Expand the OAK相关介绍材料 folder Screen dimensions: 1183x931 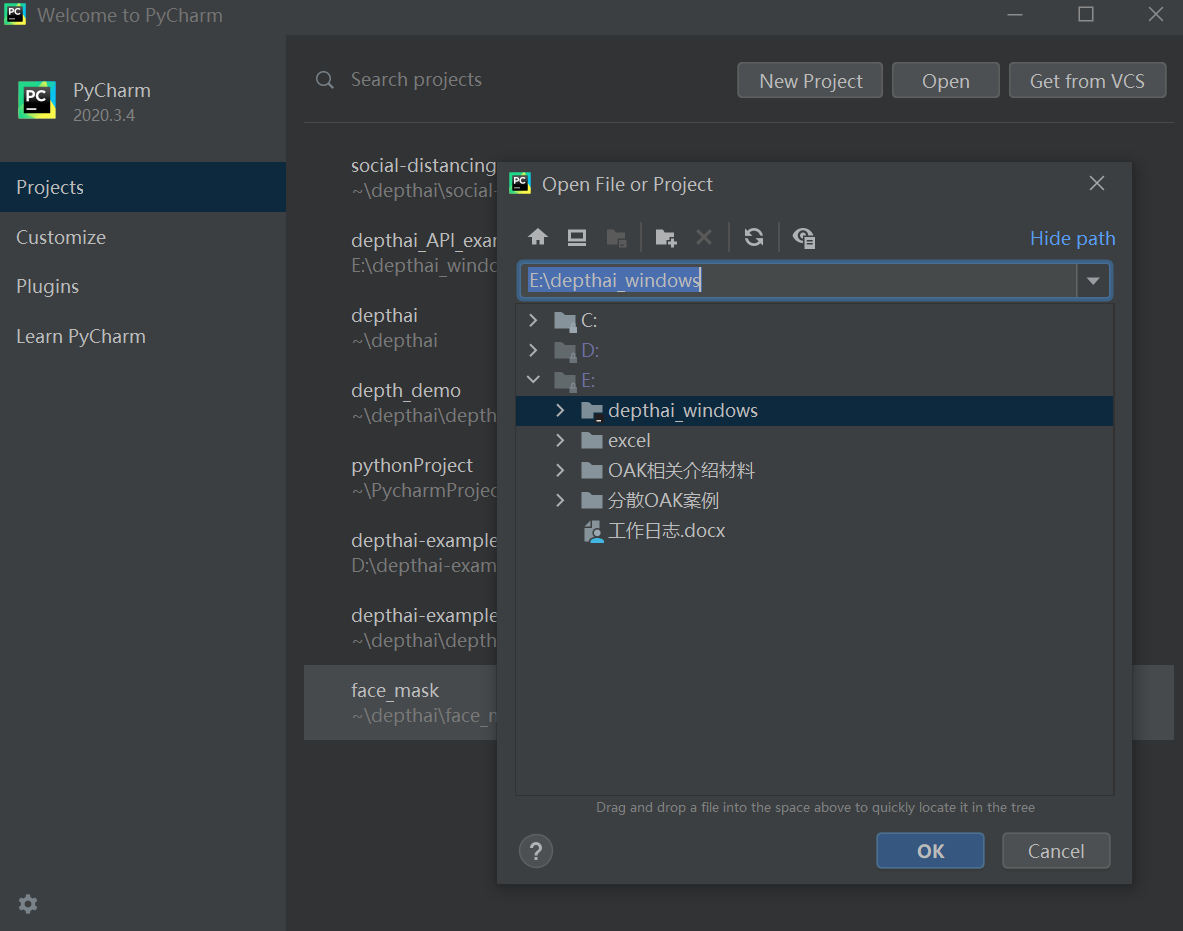[560, 470]
